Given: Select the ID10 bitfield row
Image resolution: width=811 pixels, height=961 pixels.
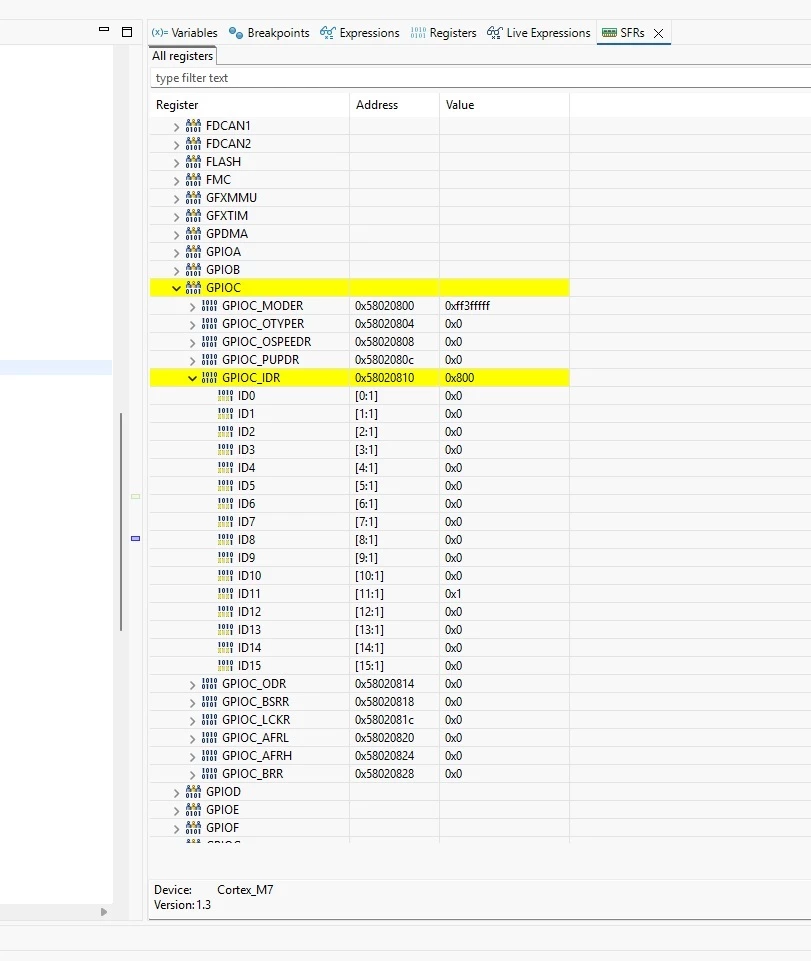Looking at the screenshot, I should (360, 575).
